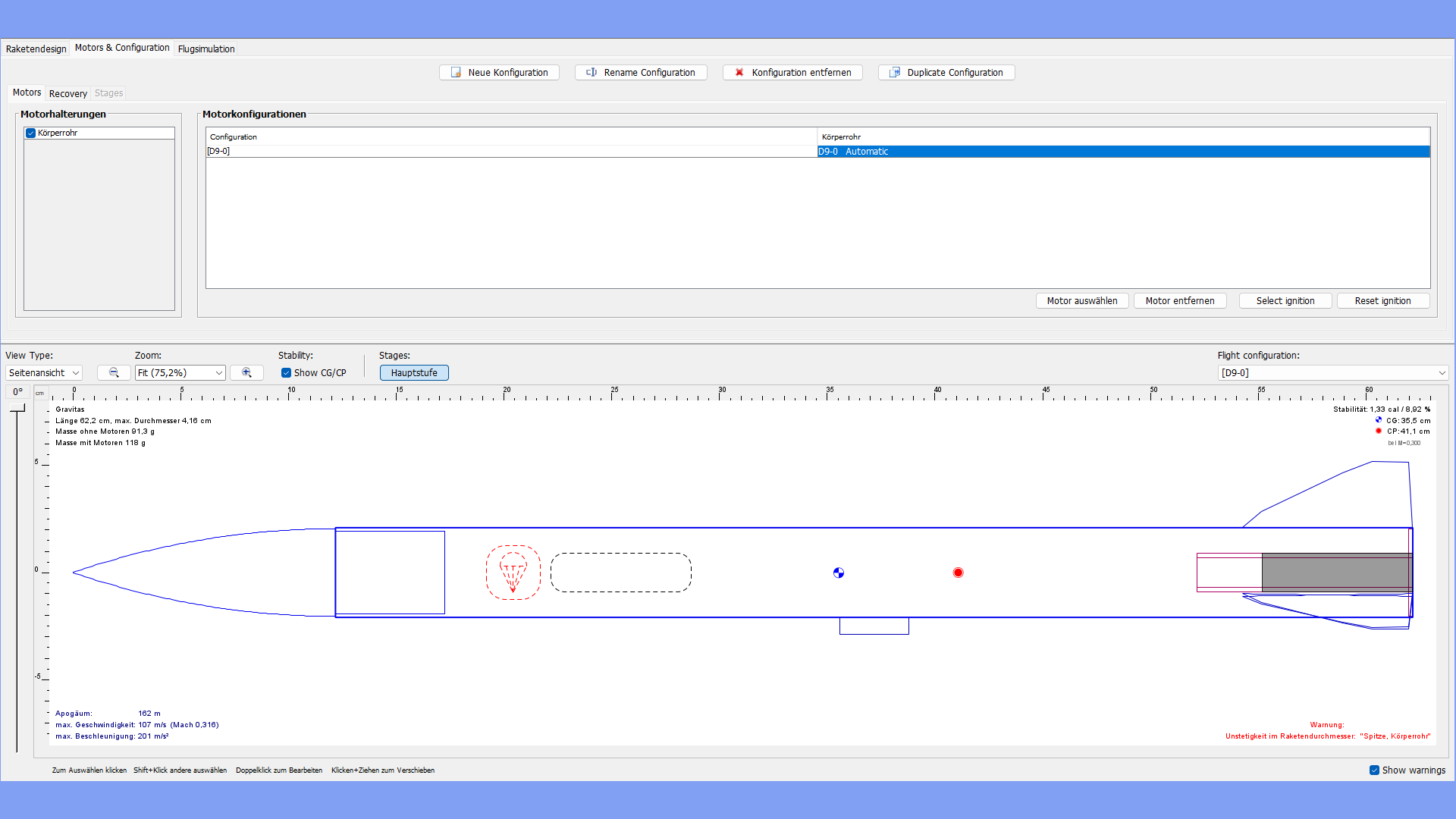Click the Duplicate Configuration icon

[895, 73]
